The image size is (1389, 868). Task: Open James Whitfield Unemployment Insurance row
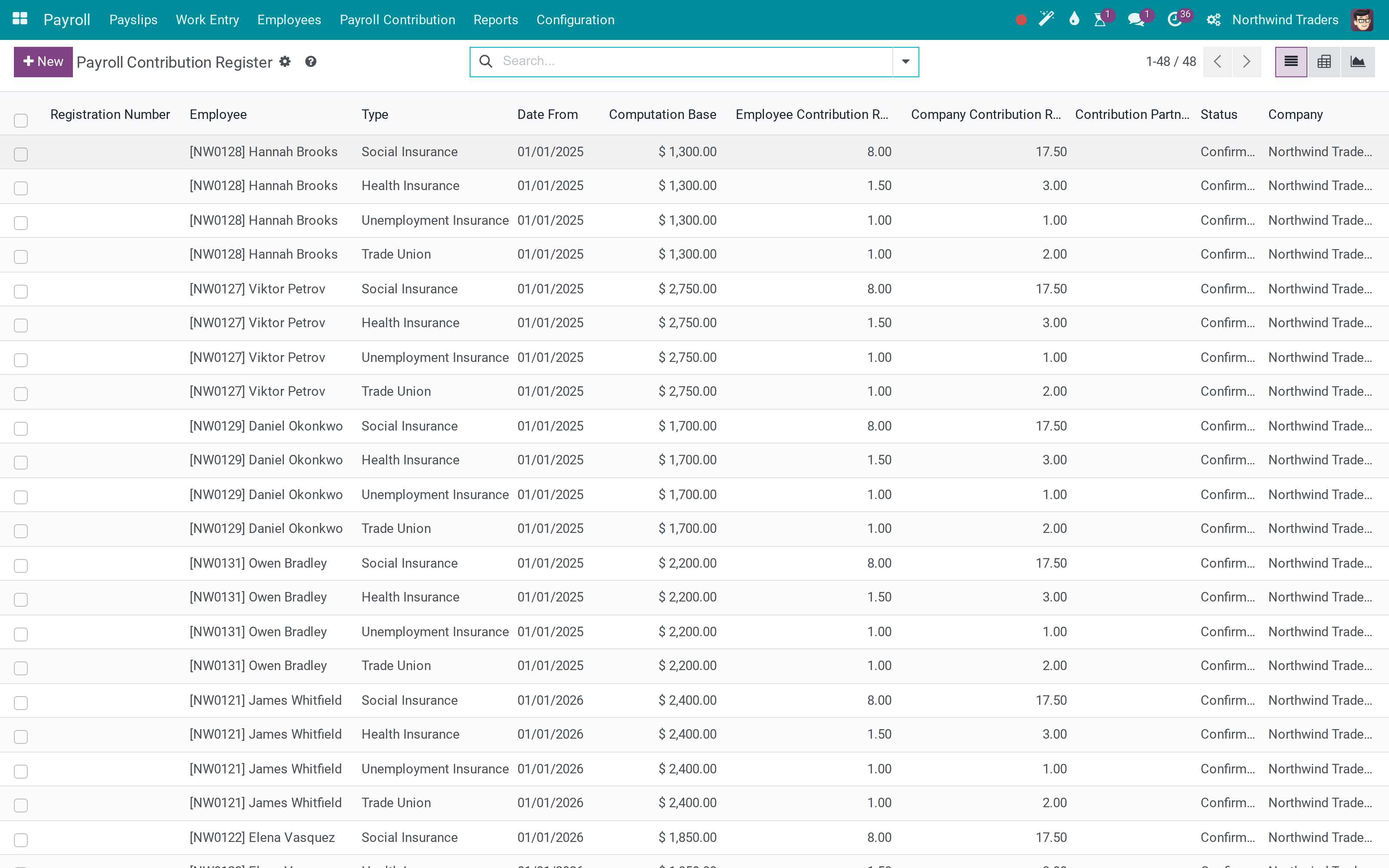694,769
